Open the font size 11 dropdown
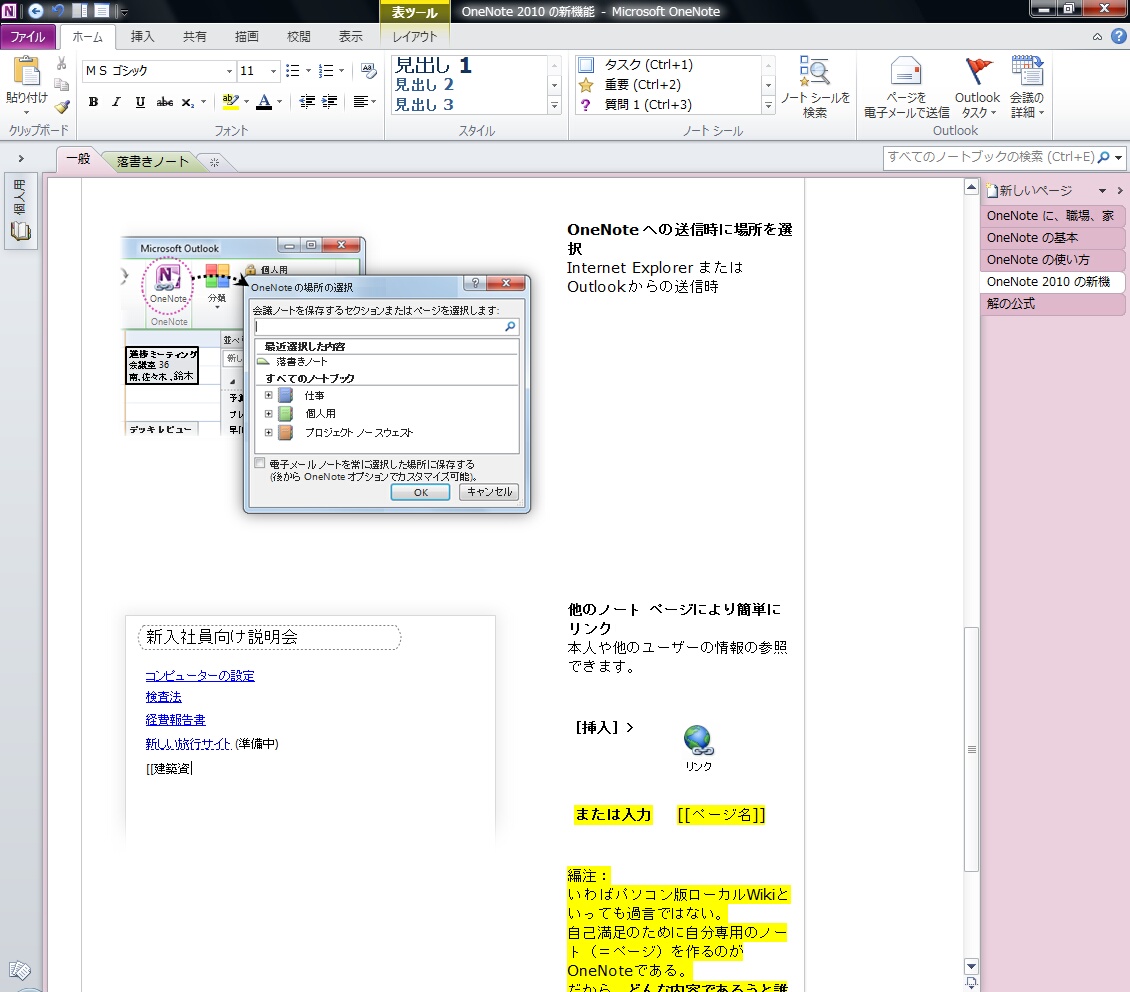The height and width of the screenshot is (992, 1130). 273,71
